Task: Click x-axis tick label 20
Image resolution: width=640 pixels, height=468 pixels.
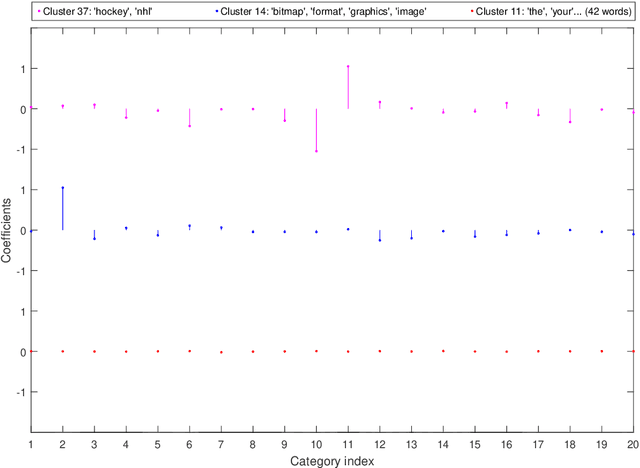Action: click(x=632, y=443)
